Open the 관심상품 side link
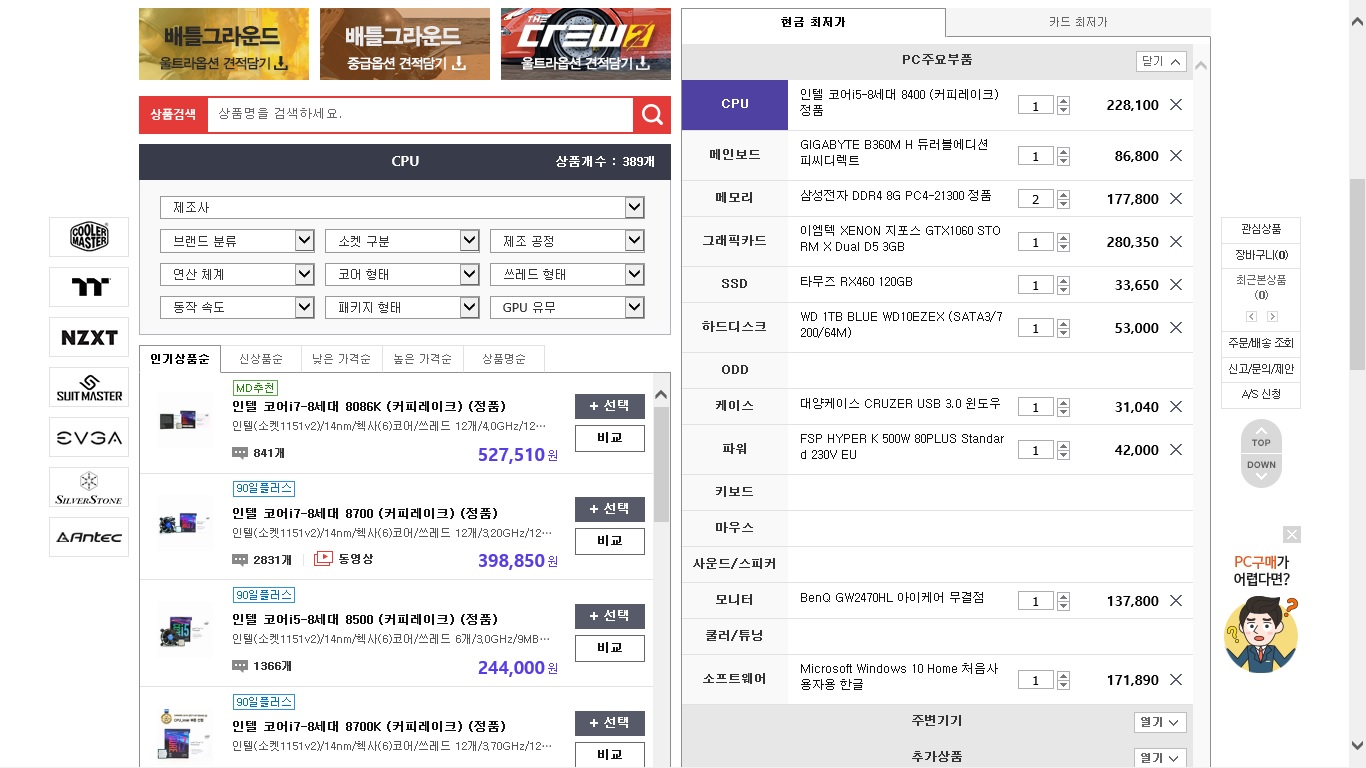 1261,230
